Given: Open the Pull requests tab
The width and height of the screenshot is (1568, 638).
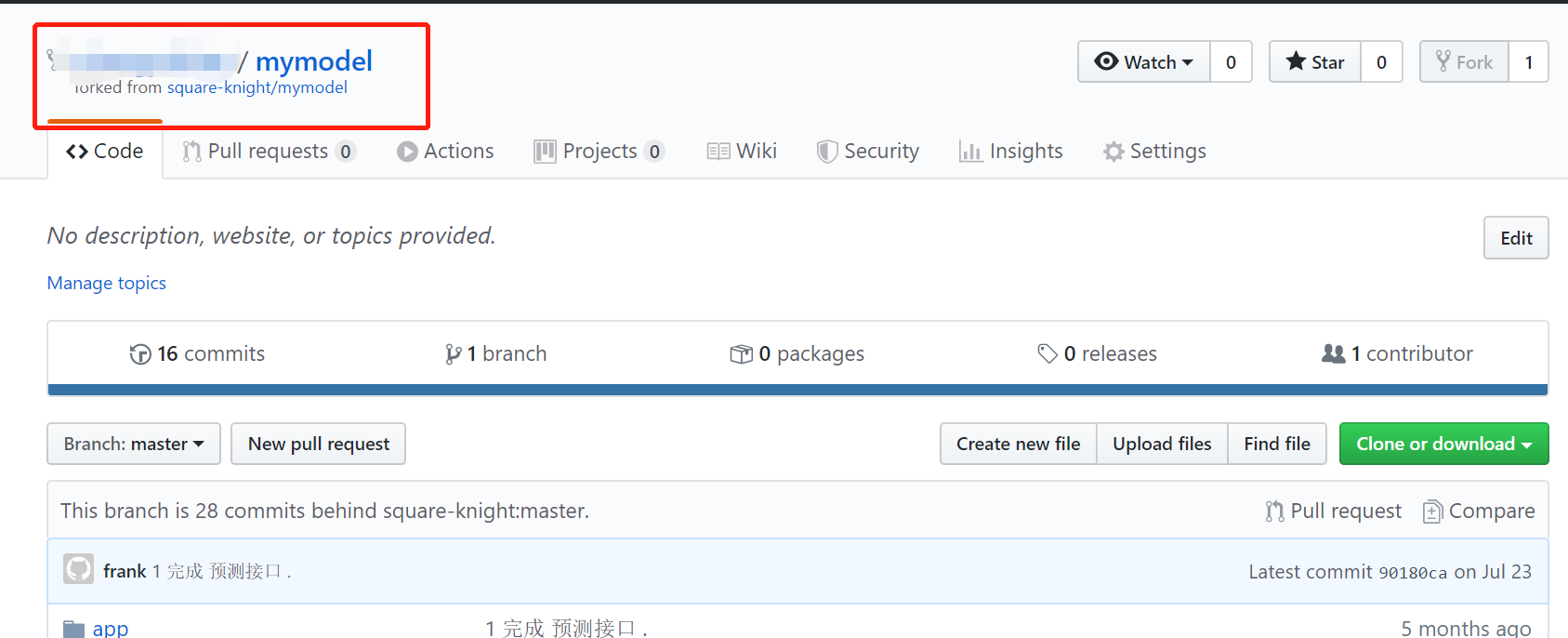Looking at the screenshot, I should click(x=269, y=151).
